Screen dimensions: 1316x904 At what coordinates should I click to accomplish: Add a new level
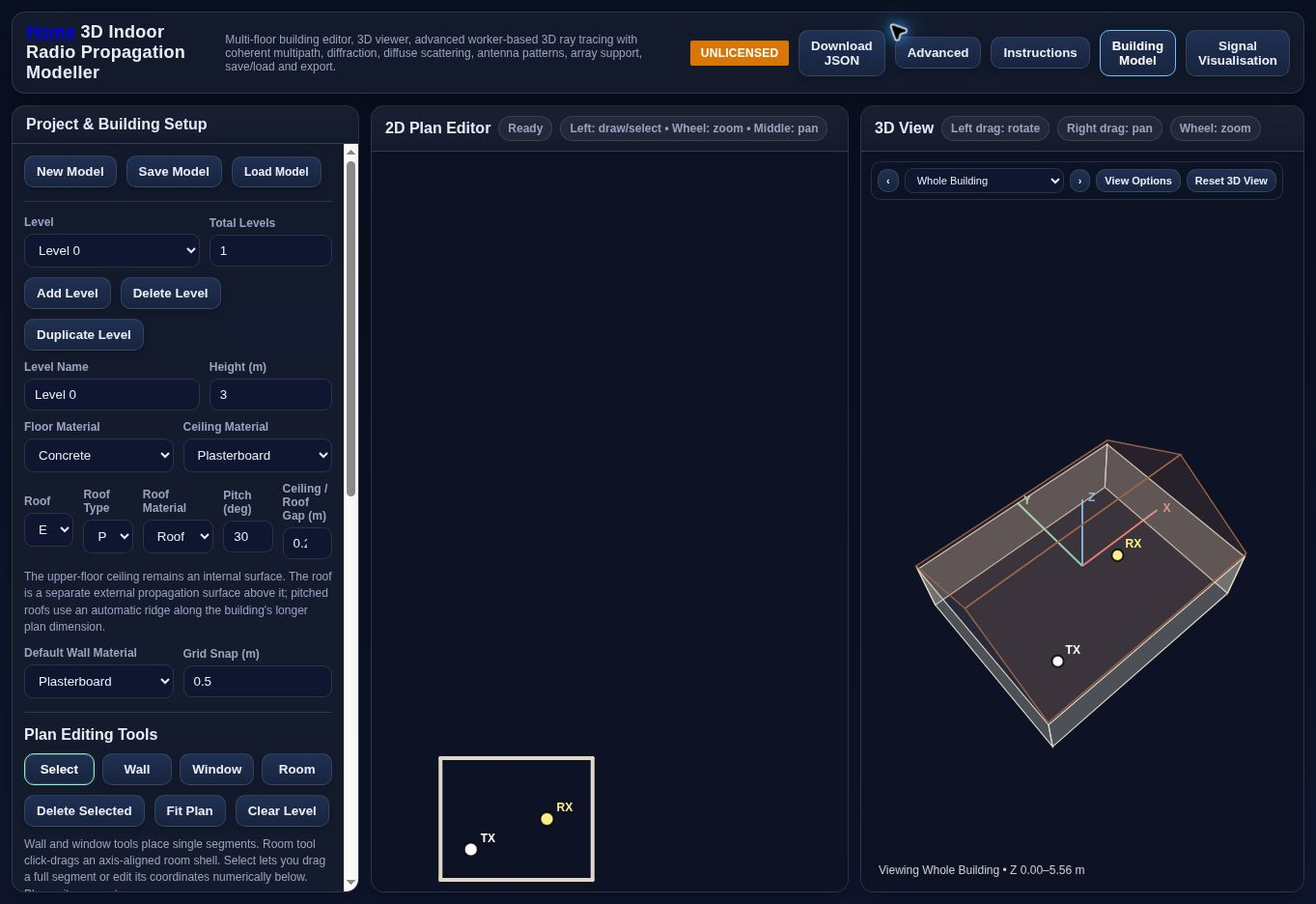[68, 294]
